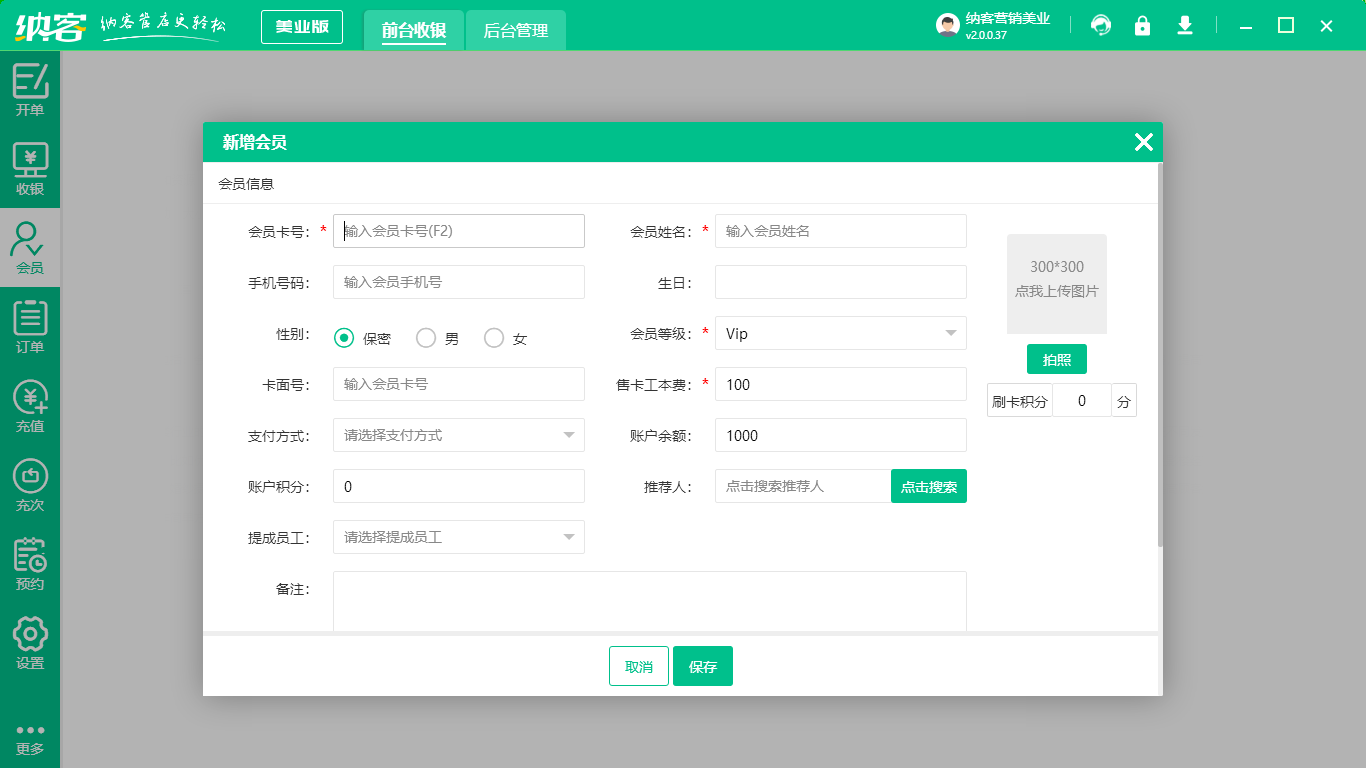Select the 女 gender radio button
This screenshot has height=768, width=1366.
tap(494, 338)
